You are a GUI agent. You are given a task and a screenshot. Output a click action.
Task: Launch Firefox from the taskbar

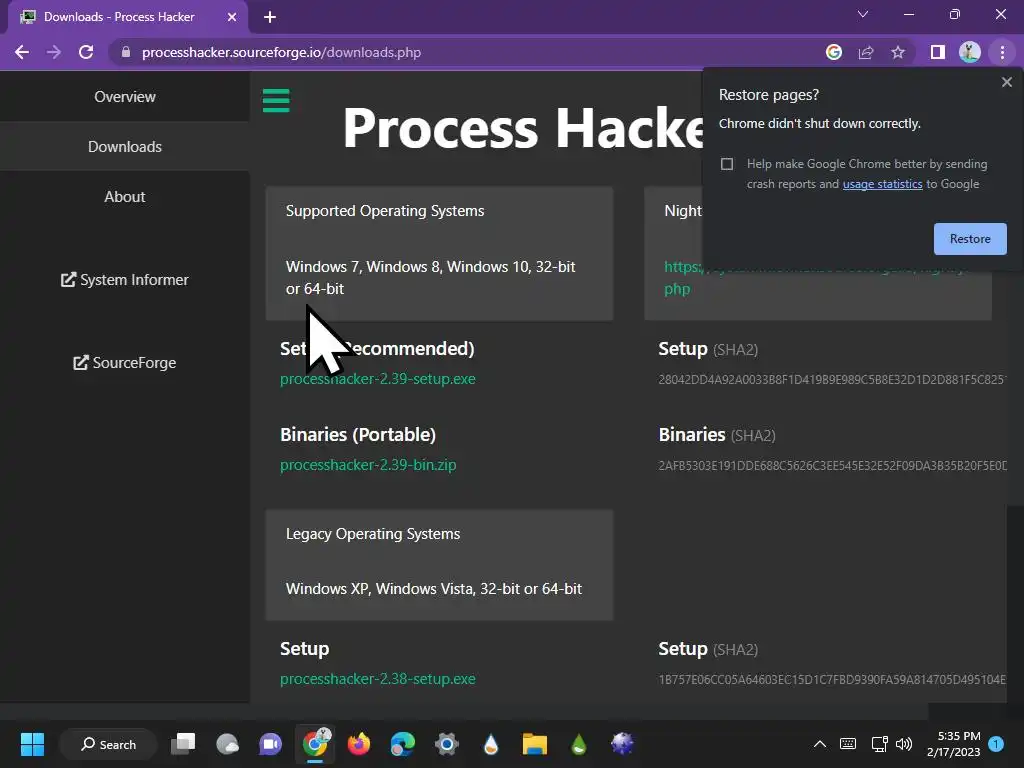359,744
